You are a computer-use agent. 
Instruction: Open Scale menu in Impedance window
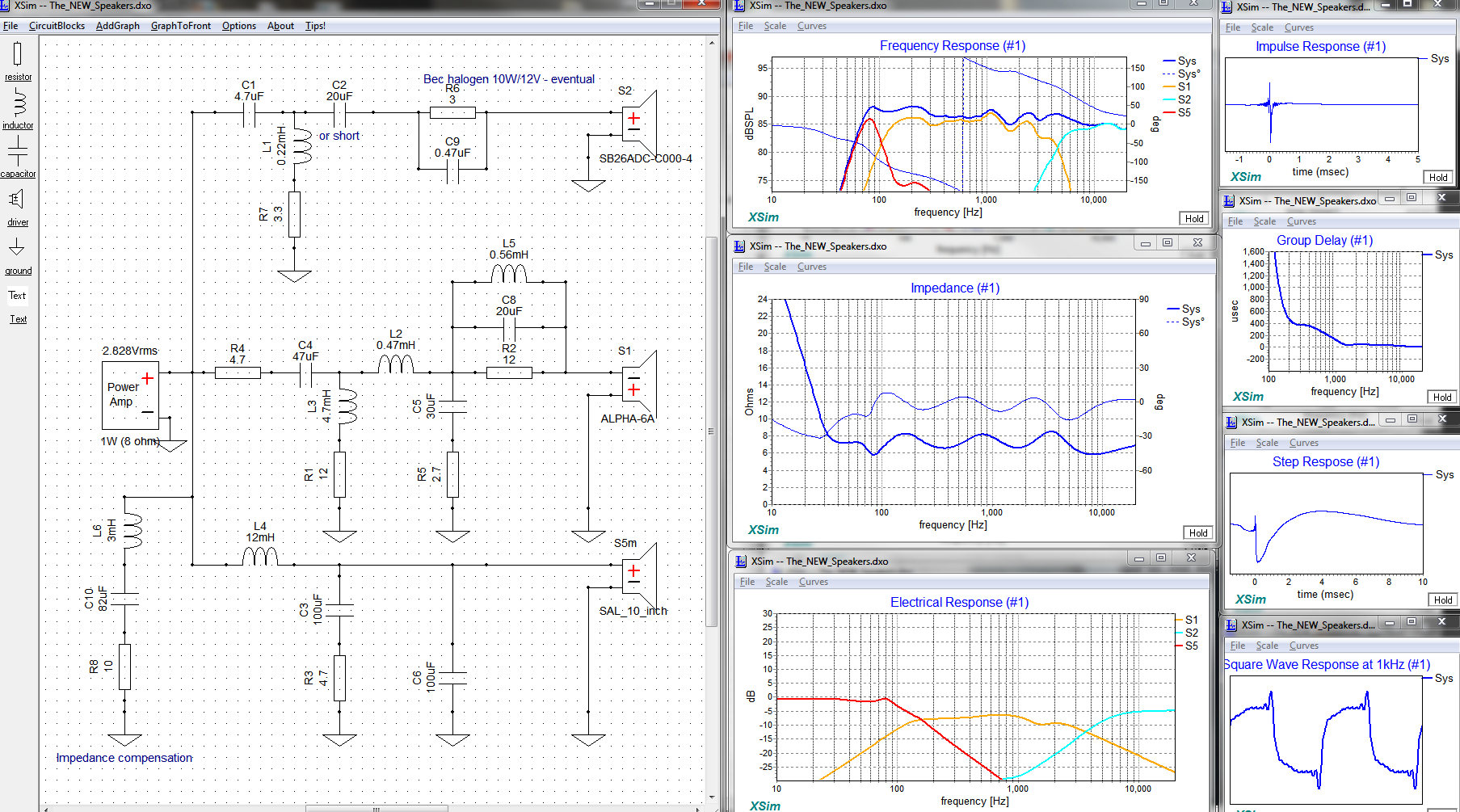[x=775, y=267]
